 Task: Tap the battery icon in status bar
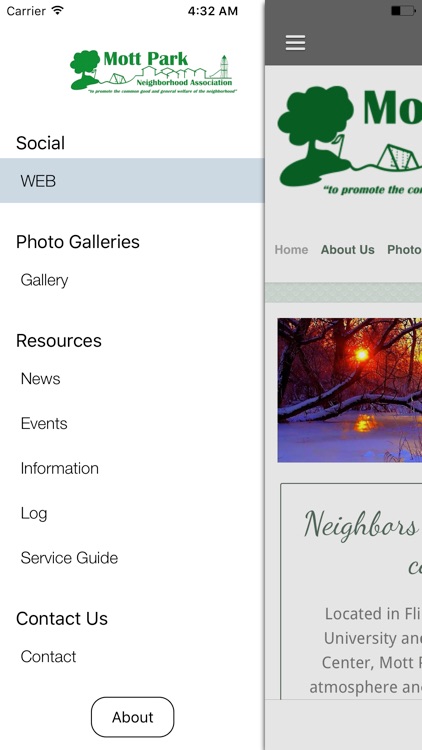click(402, 11)
